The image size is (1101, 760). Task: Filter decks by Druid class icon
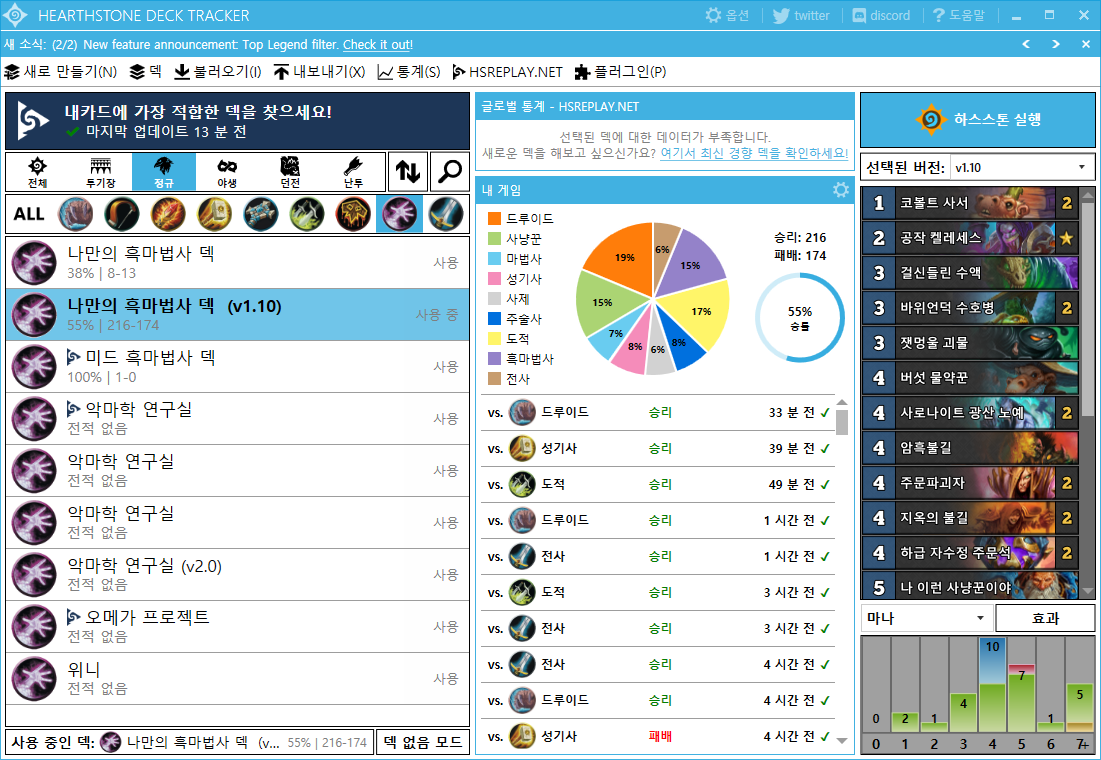pos(76,214)
